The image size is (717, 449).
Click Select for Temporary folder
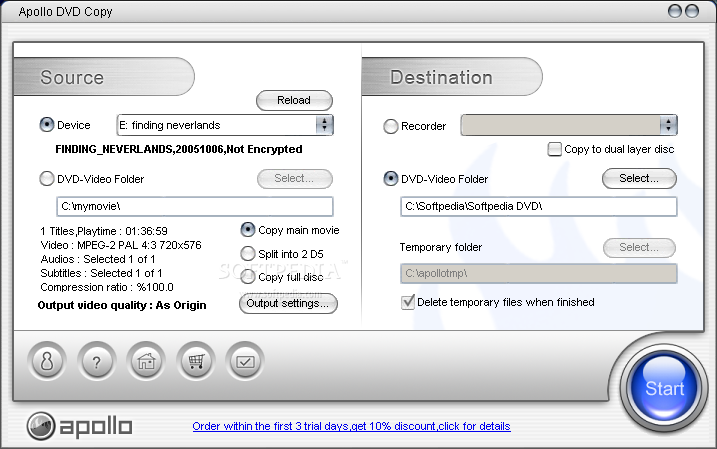click(x=639, y=248)
